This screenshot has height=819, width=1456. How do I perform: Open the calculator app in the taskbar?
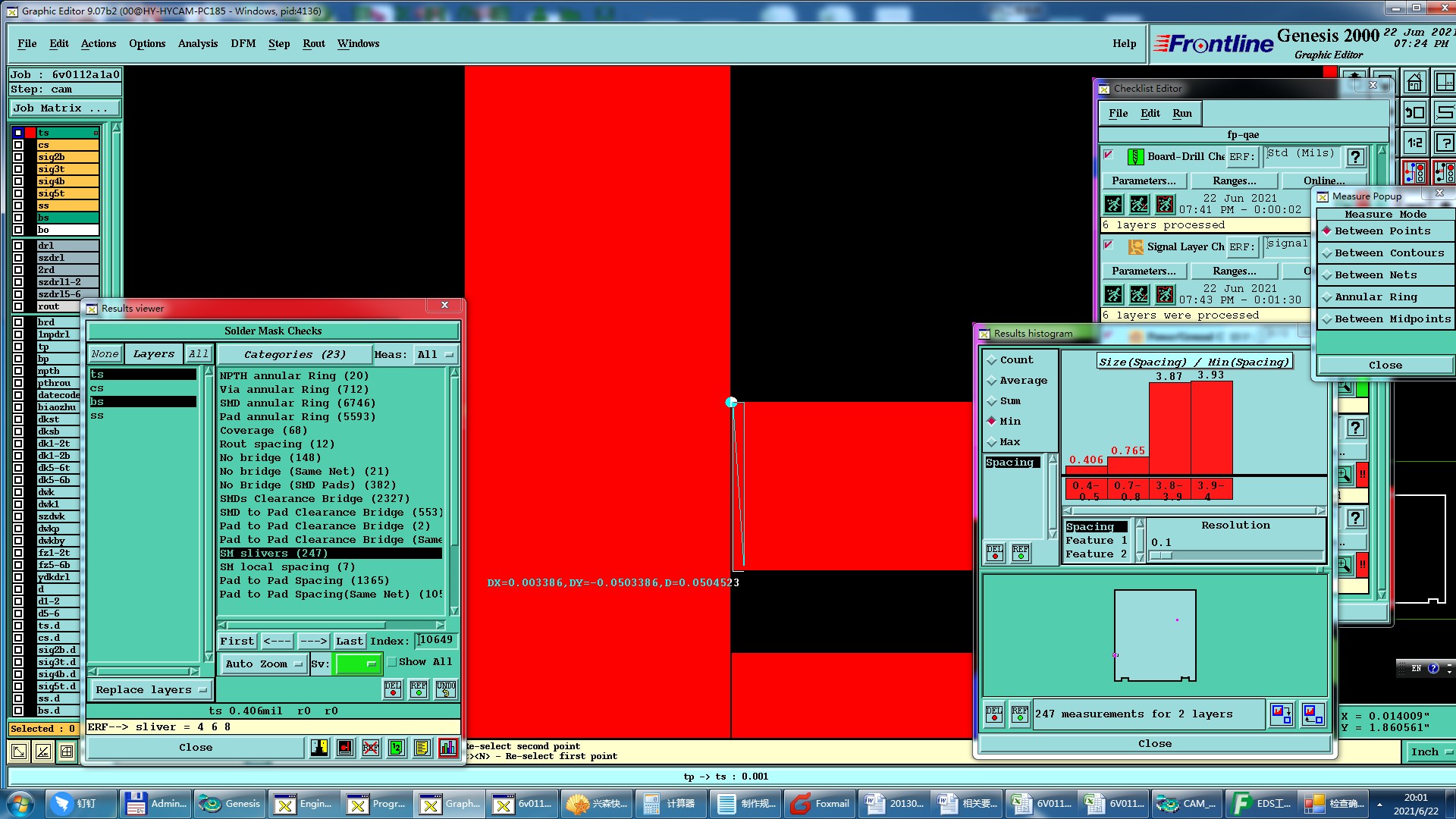tap(671, 804)
